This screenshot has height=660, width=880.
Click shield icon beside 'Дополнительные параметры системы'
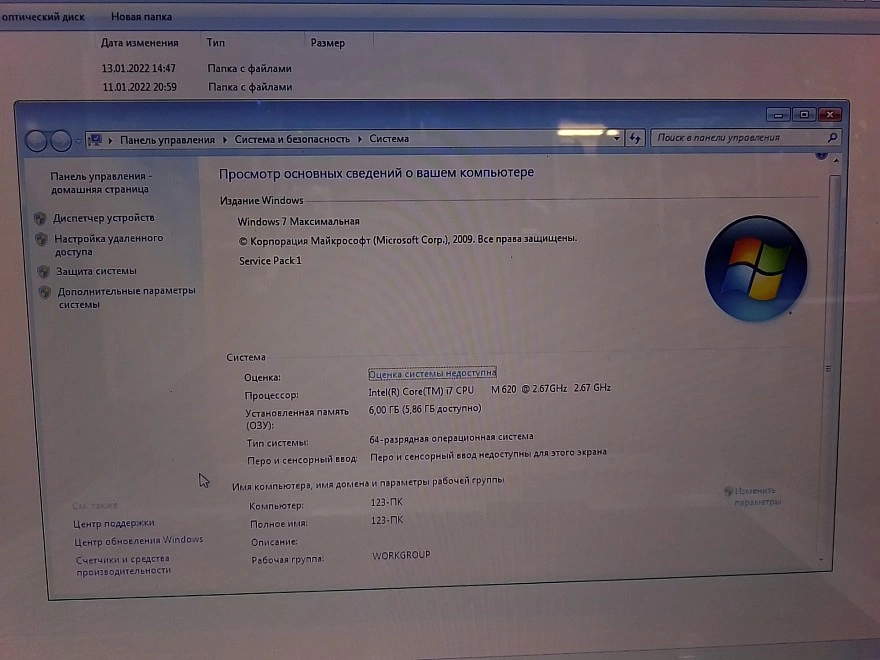(45, 292)
